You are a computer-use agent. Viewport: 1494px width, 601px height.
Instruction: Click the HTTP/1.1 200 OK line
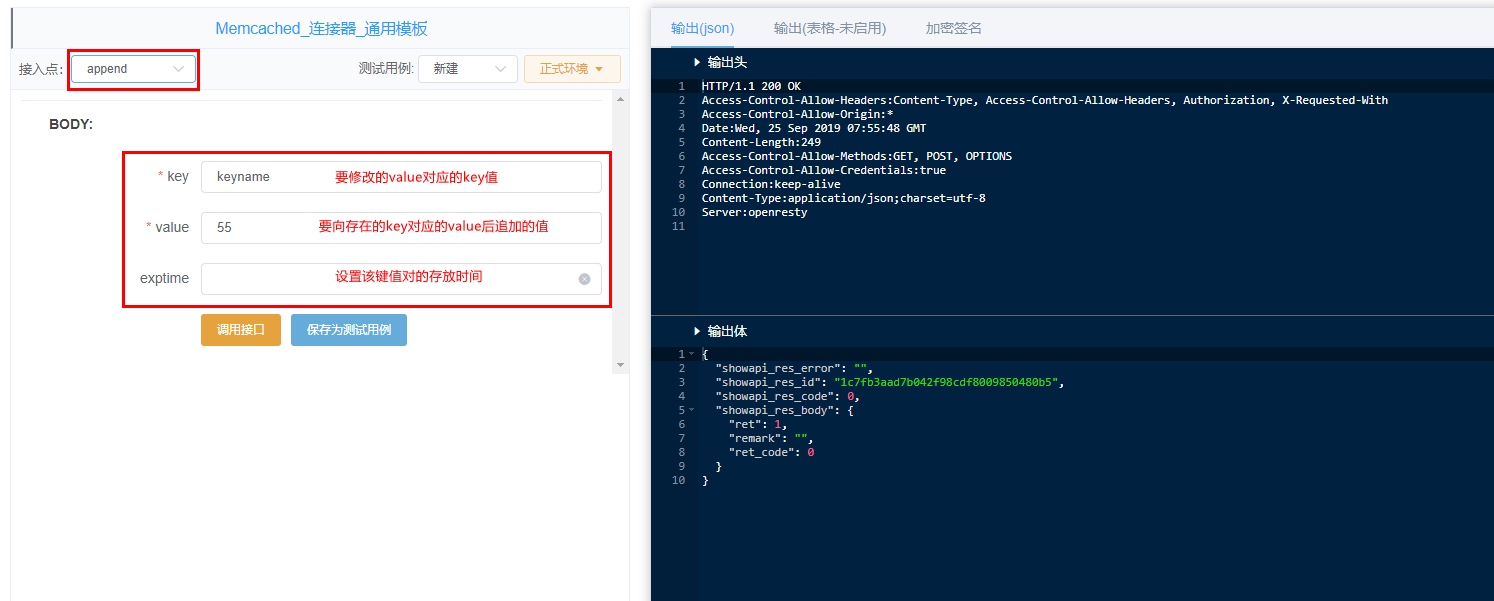point(751,86)
